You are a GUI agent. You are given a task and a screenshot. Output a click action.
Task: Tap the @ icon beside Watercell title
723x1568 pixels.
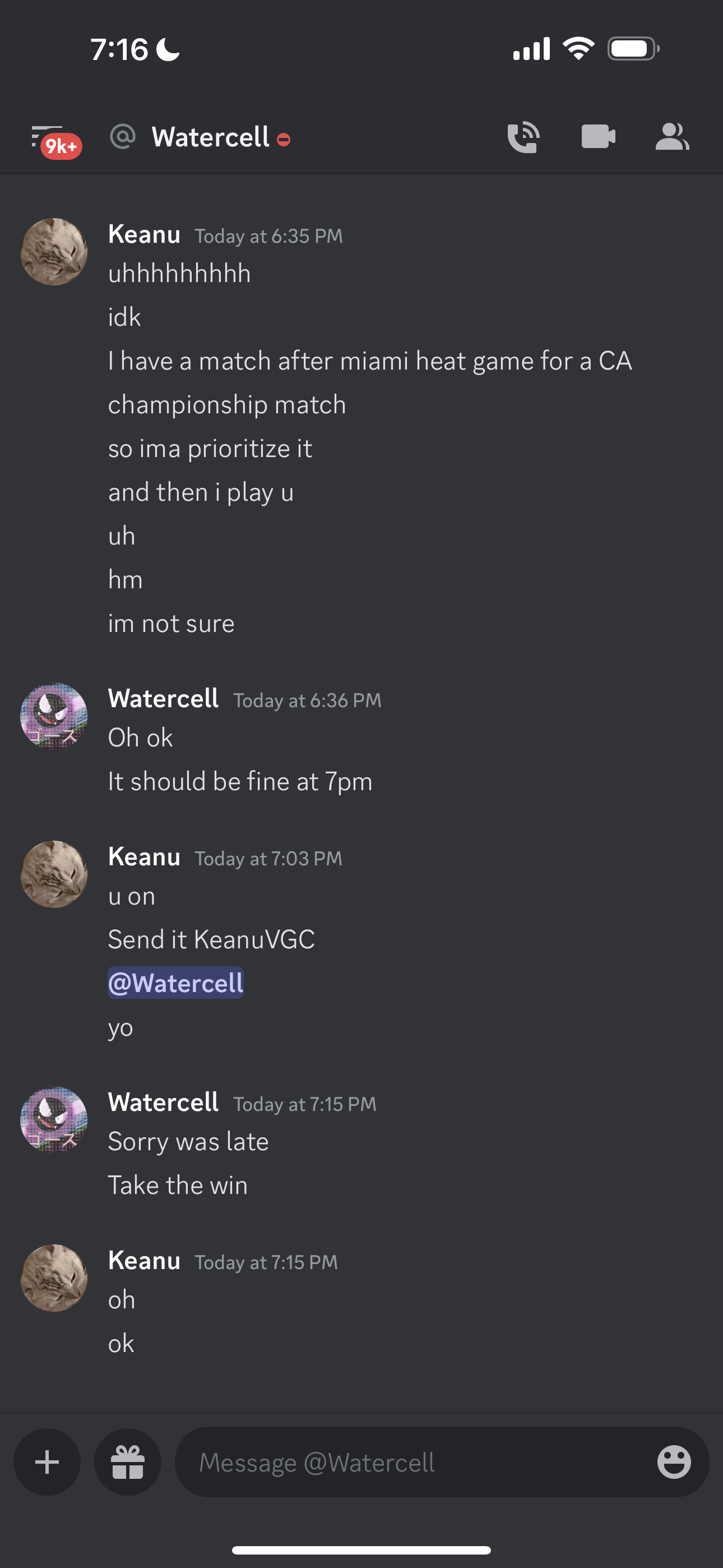click(x=122, y=136)
